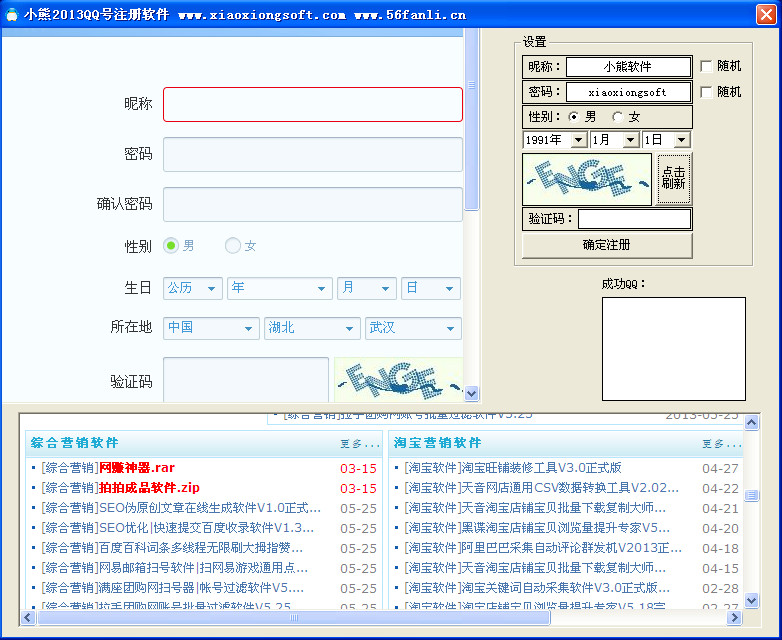The image size is (782, 640).
Task: Open the 1991年 year dropdown
Action: pyautogui.click(x=579, y=140)
